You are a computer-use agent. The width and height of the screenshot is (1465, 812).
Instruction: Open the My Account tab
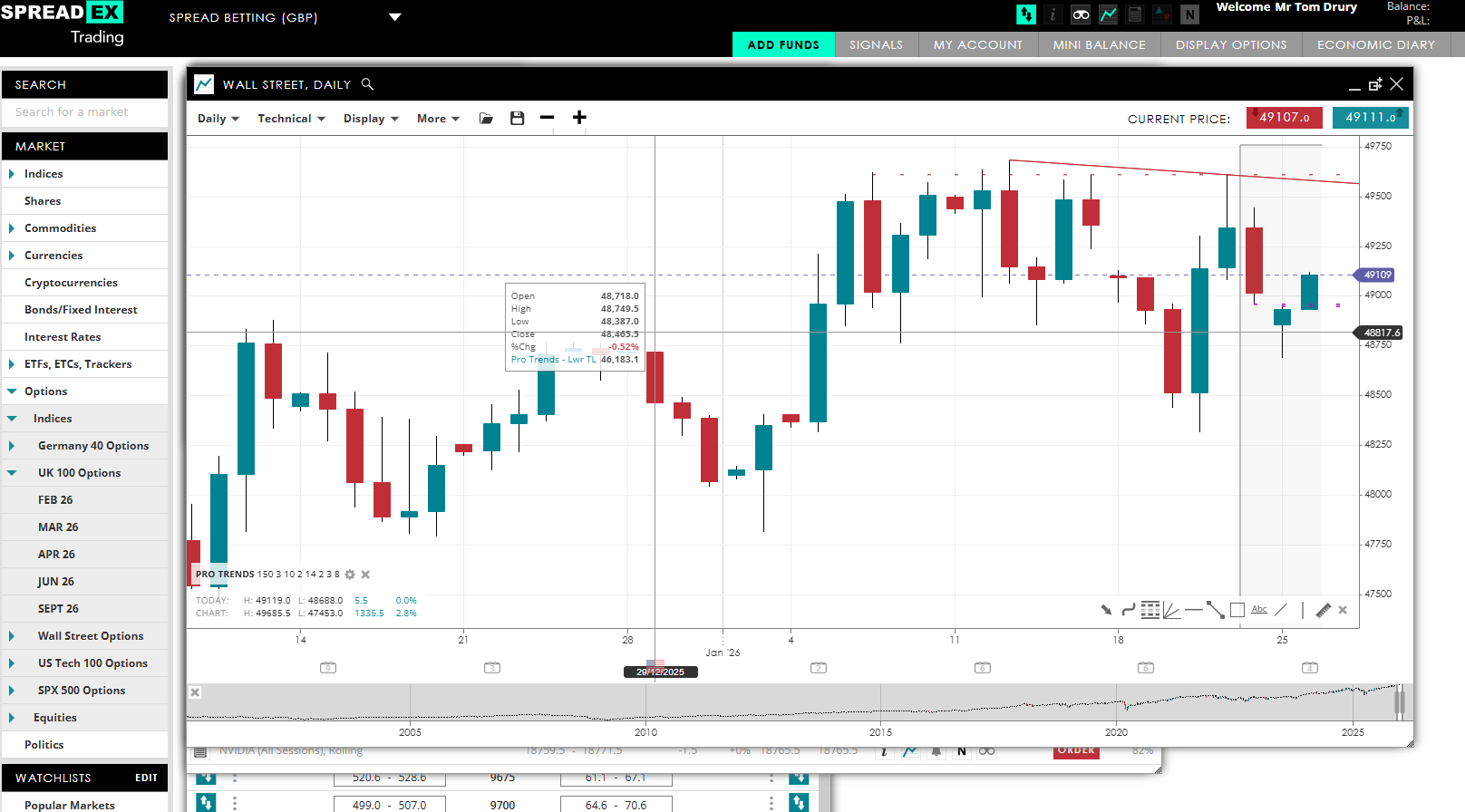click(978, 44)
